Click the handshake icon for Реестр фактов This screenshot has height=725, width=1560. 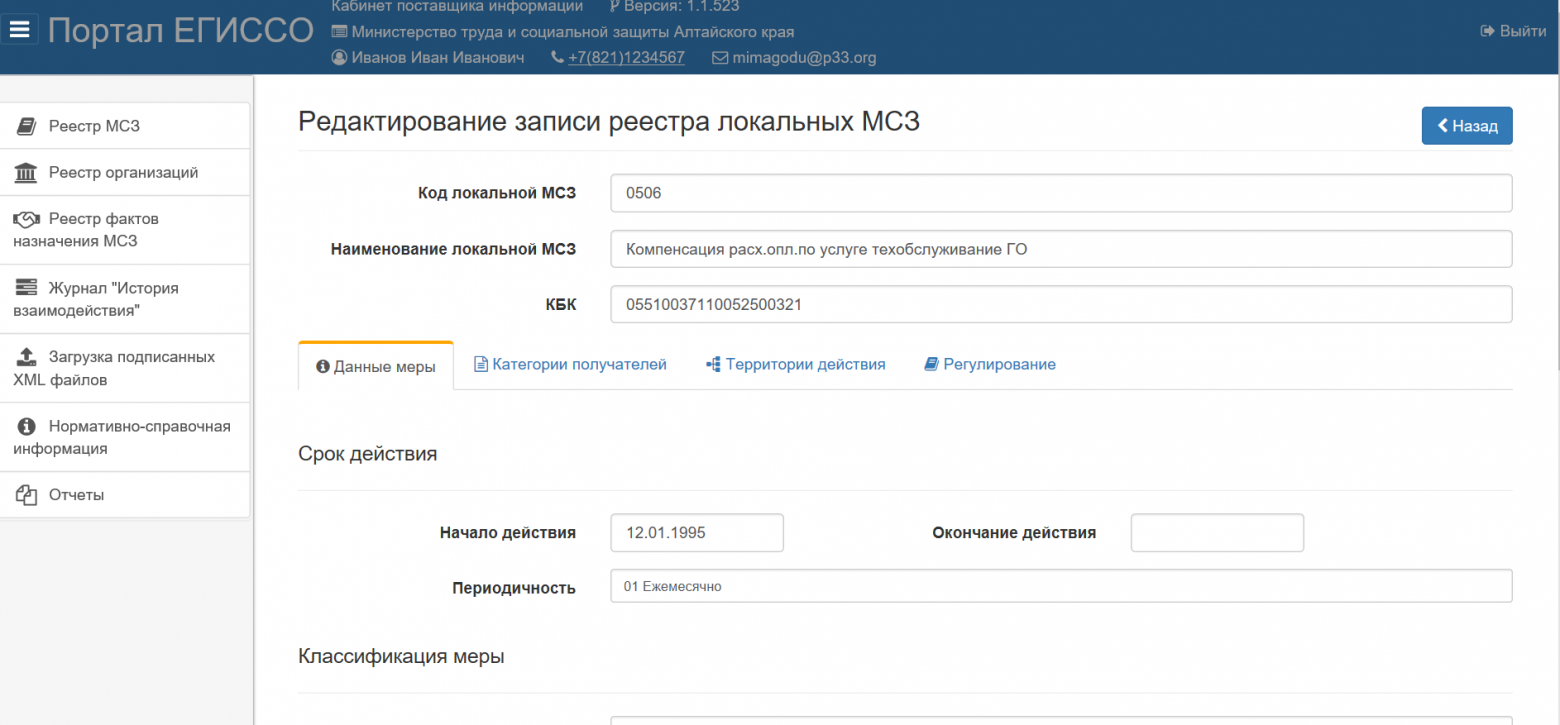(27, 219)
